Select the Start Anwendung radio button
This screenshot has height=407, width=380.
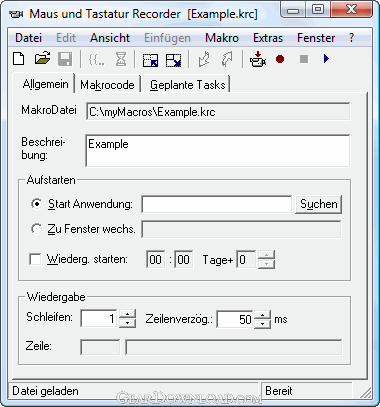[x=36, y=204]
